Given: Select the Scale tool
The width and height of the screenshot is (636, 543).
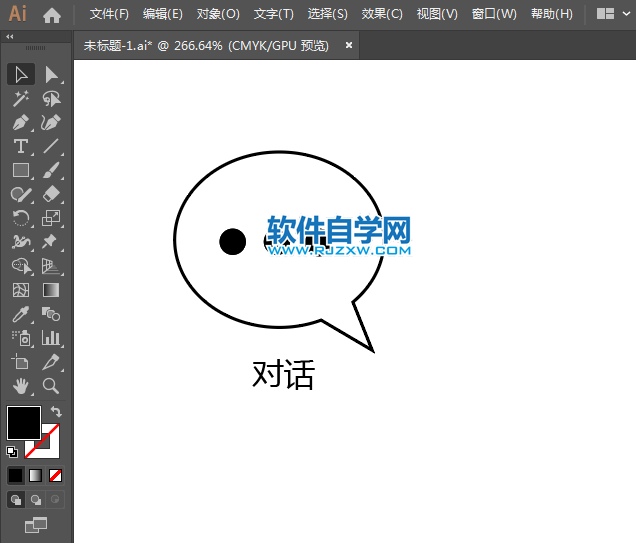Looking at the screenshot, I should point(51,218).
